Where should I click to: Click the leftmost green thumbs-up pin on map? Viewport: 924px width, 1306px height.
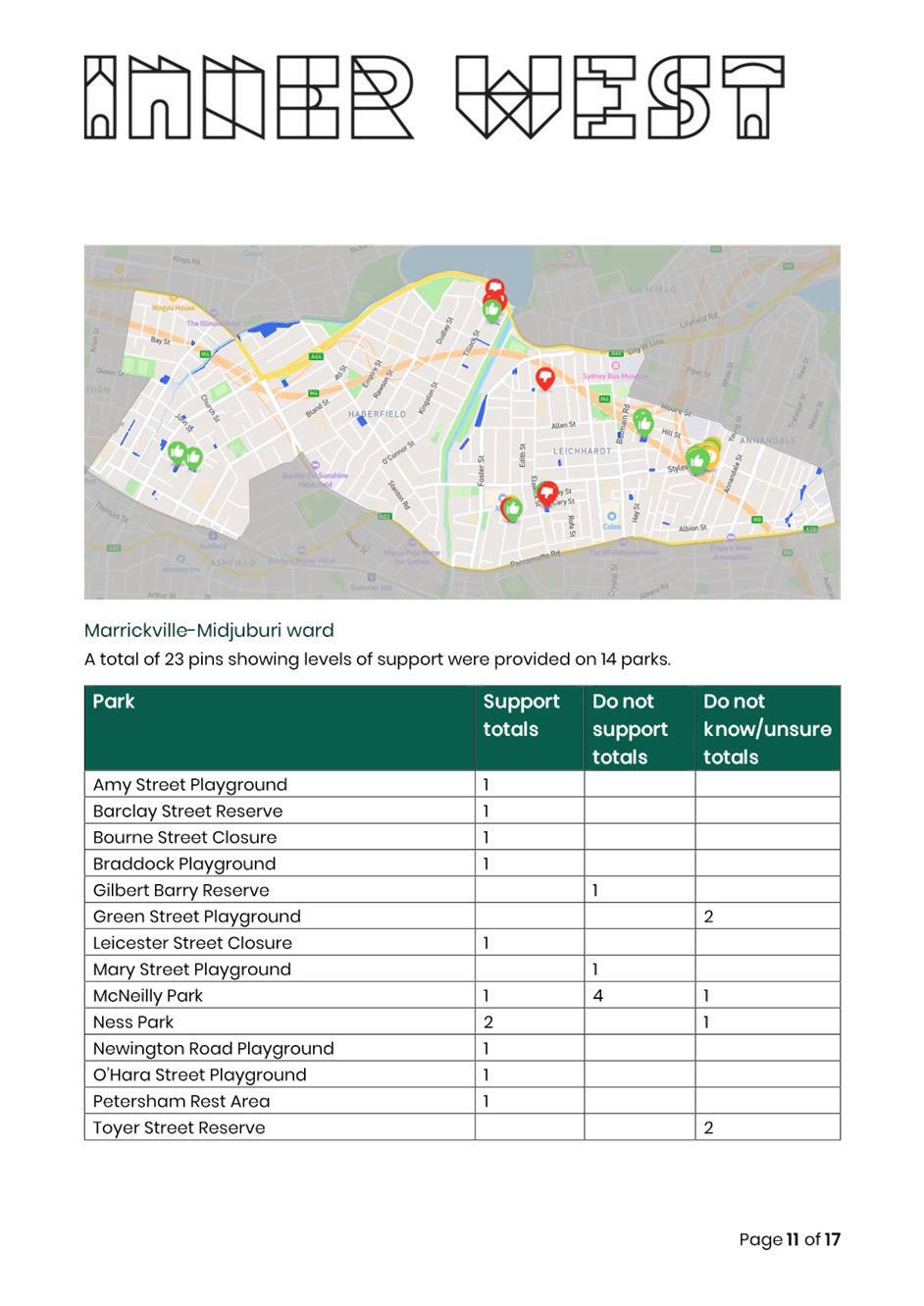click(178, 452)
